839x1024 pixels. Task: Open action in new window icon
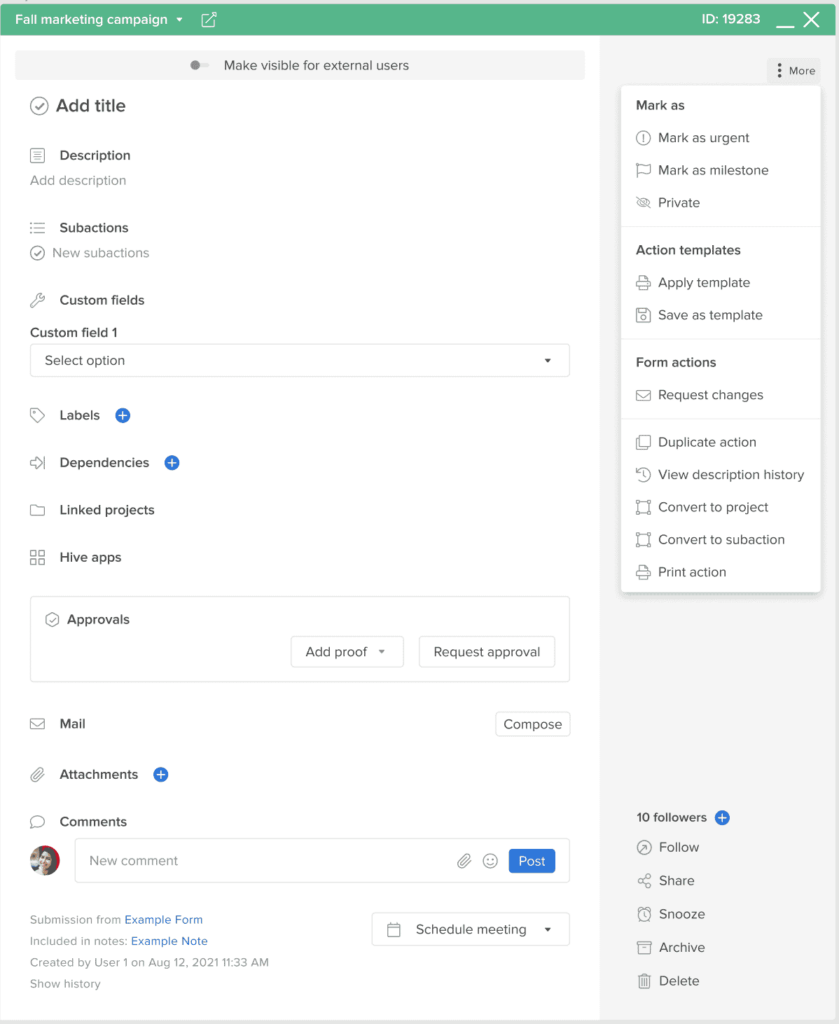tap(208, 20)
